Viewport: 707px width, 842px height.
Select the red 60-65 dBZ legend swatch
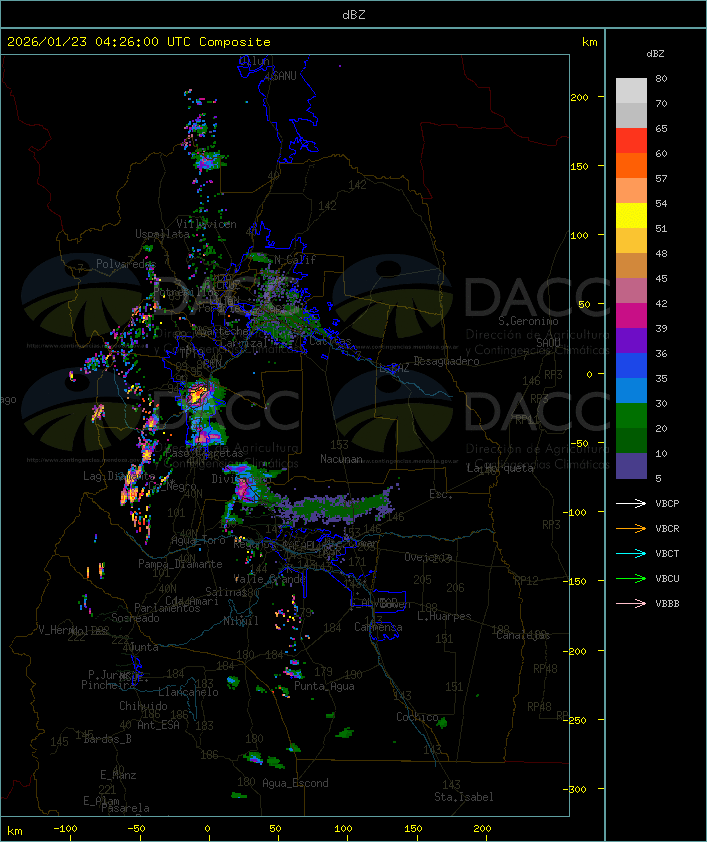pyautogui.click(x=631, y=141)
